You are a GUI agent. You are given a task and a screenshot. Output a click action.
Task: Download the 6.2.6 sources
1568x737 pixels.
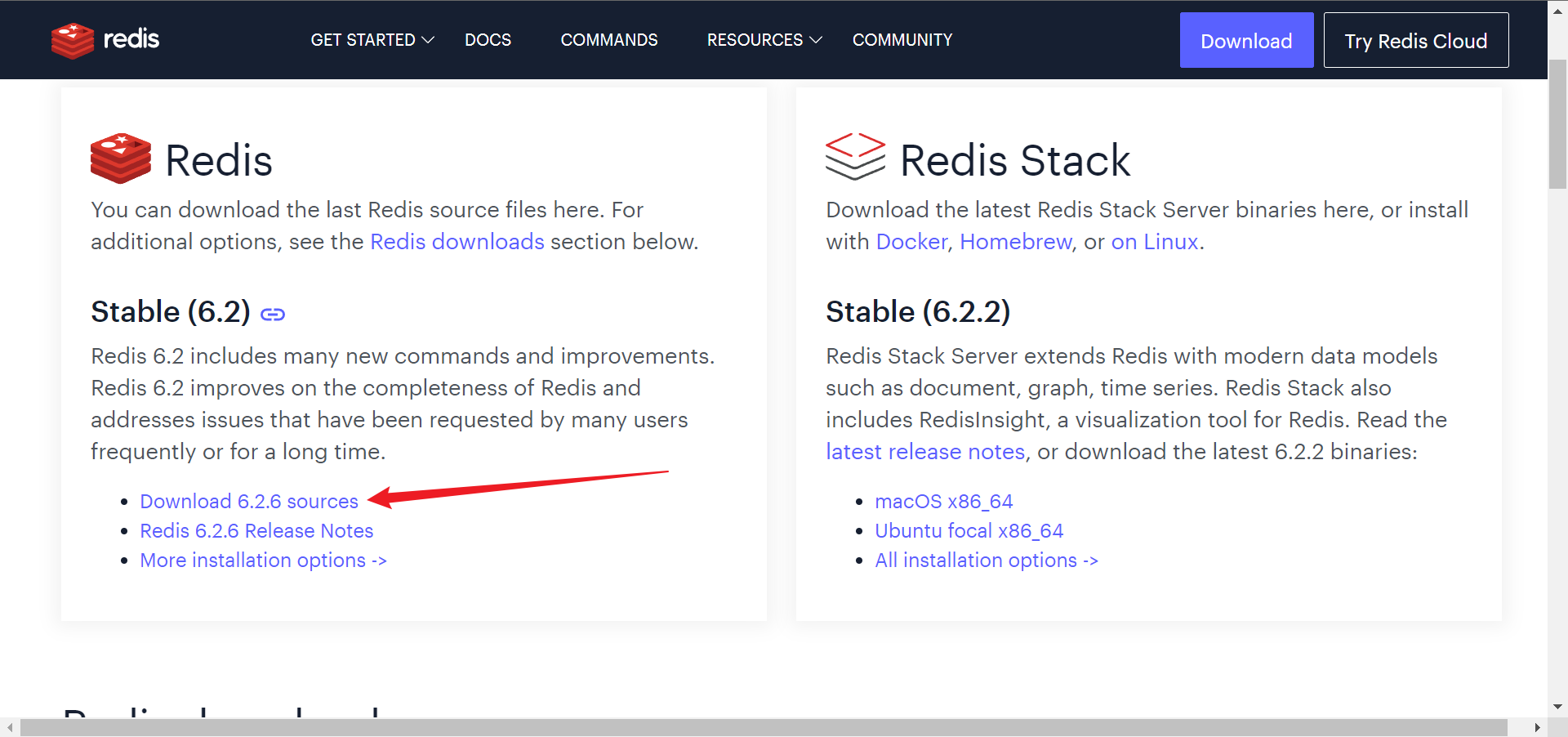[249, 501]
